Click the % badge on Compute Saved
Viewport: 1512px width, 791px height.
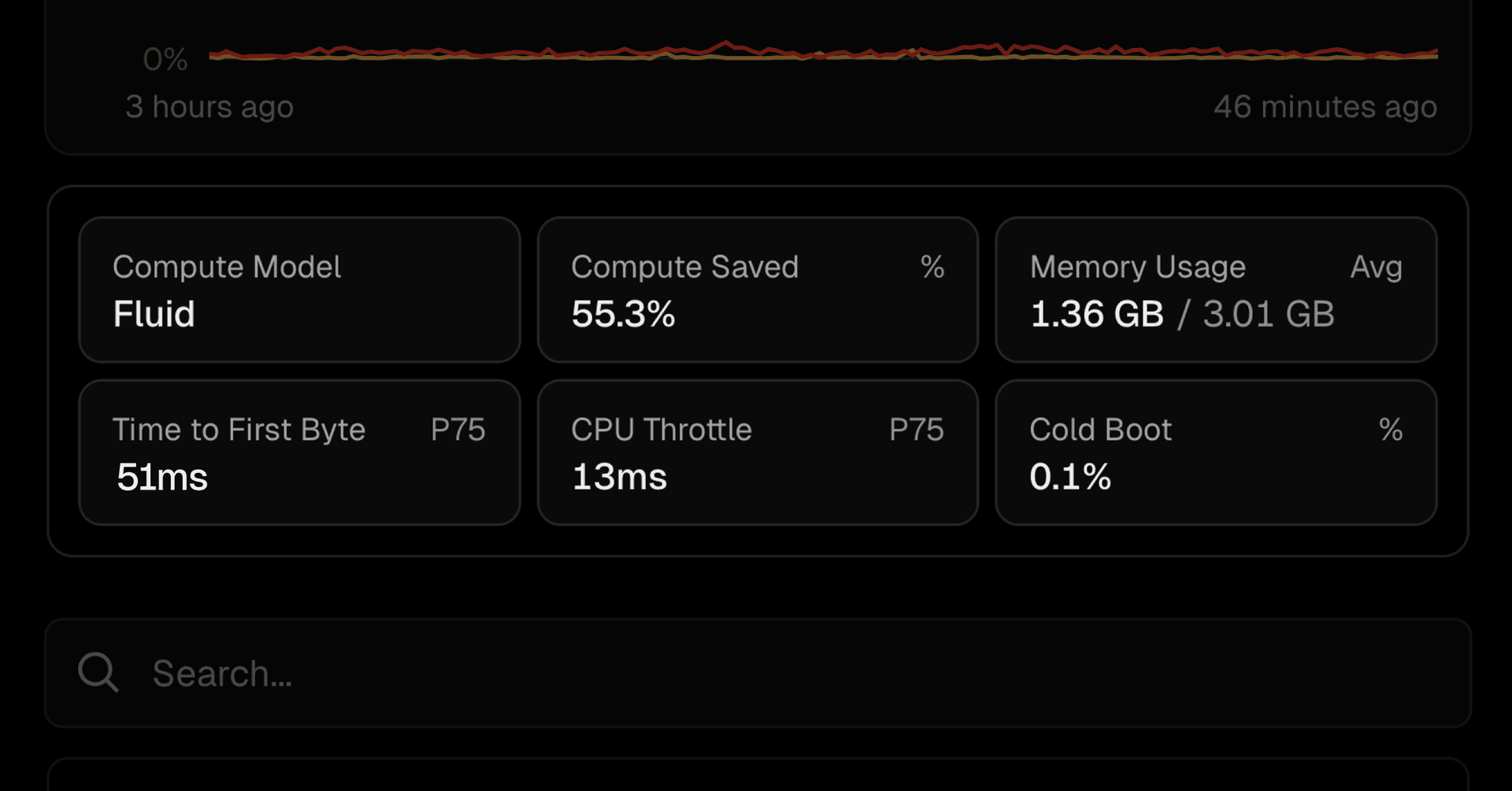pos(932,267)
